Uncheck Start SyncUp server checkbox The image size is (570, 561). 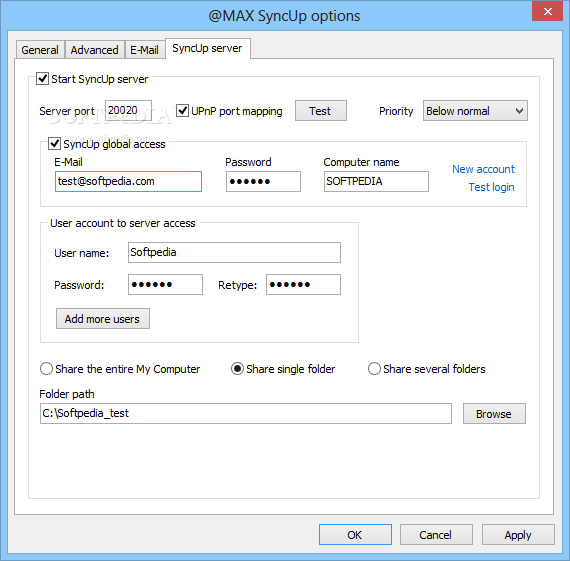pos(43,79)
